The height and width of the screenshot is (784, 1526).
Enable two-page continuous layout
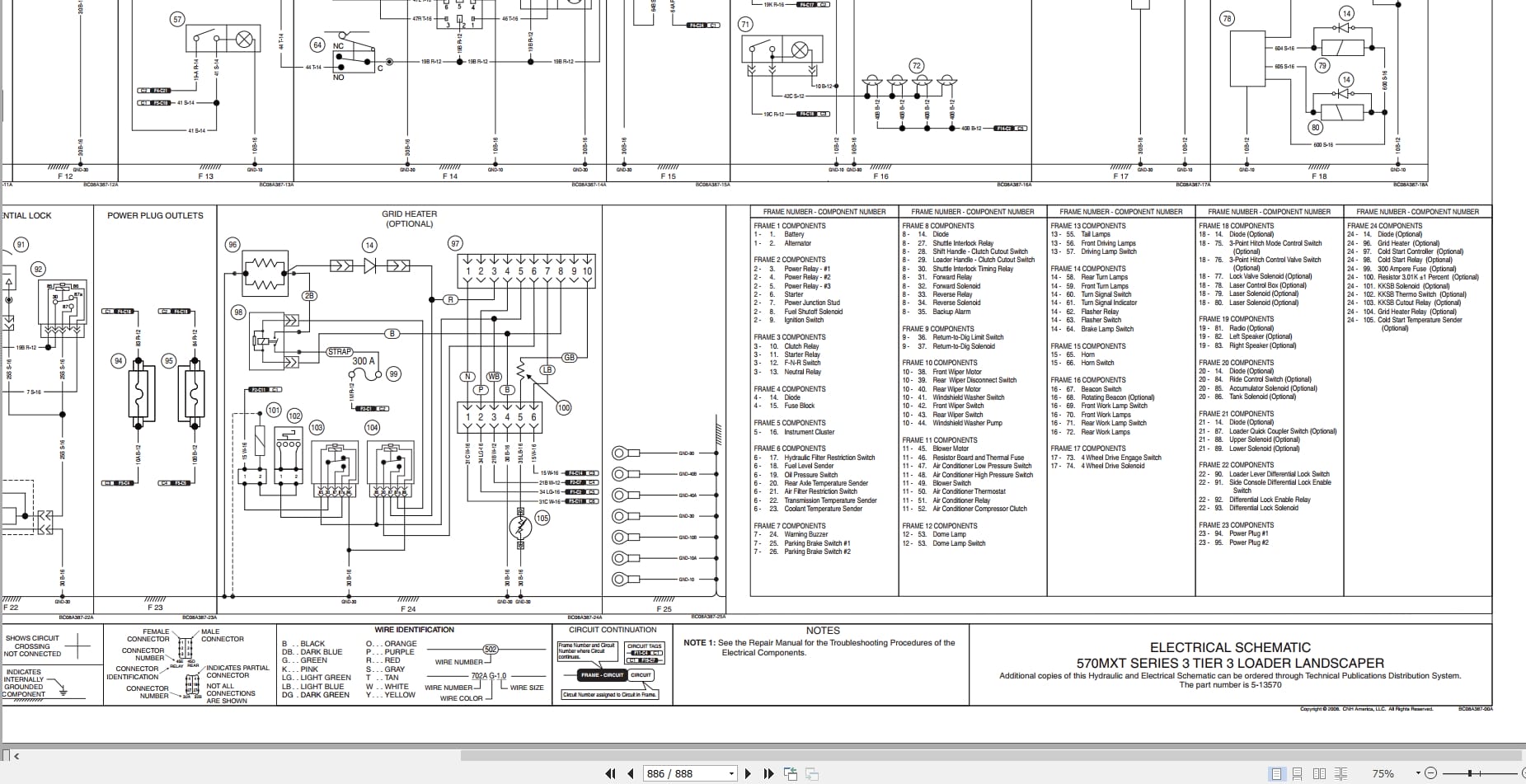pyautogui.click(x=1341, y=774)
